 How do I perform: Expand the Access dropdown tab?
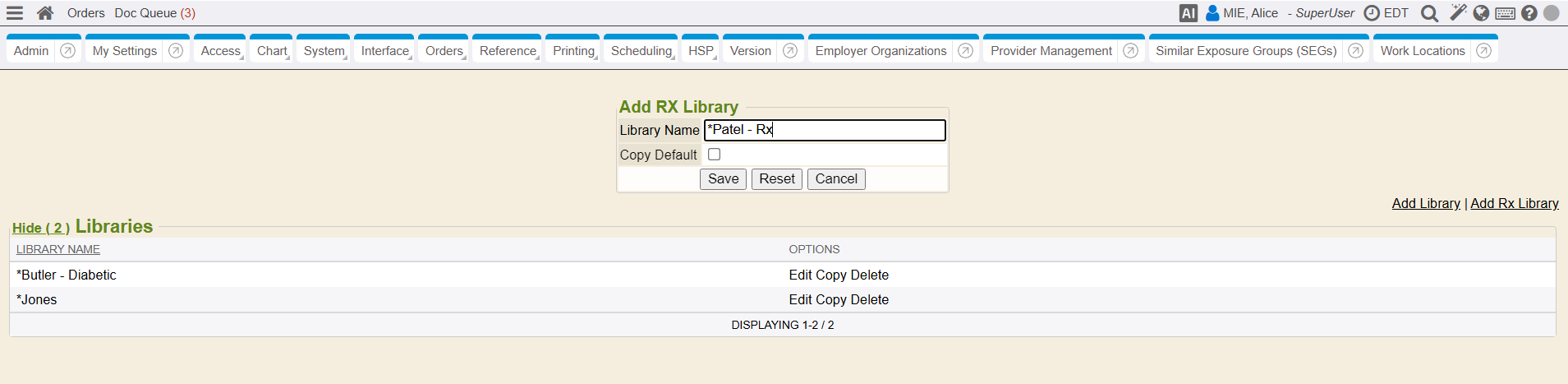(x=220, y=51)
